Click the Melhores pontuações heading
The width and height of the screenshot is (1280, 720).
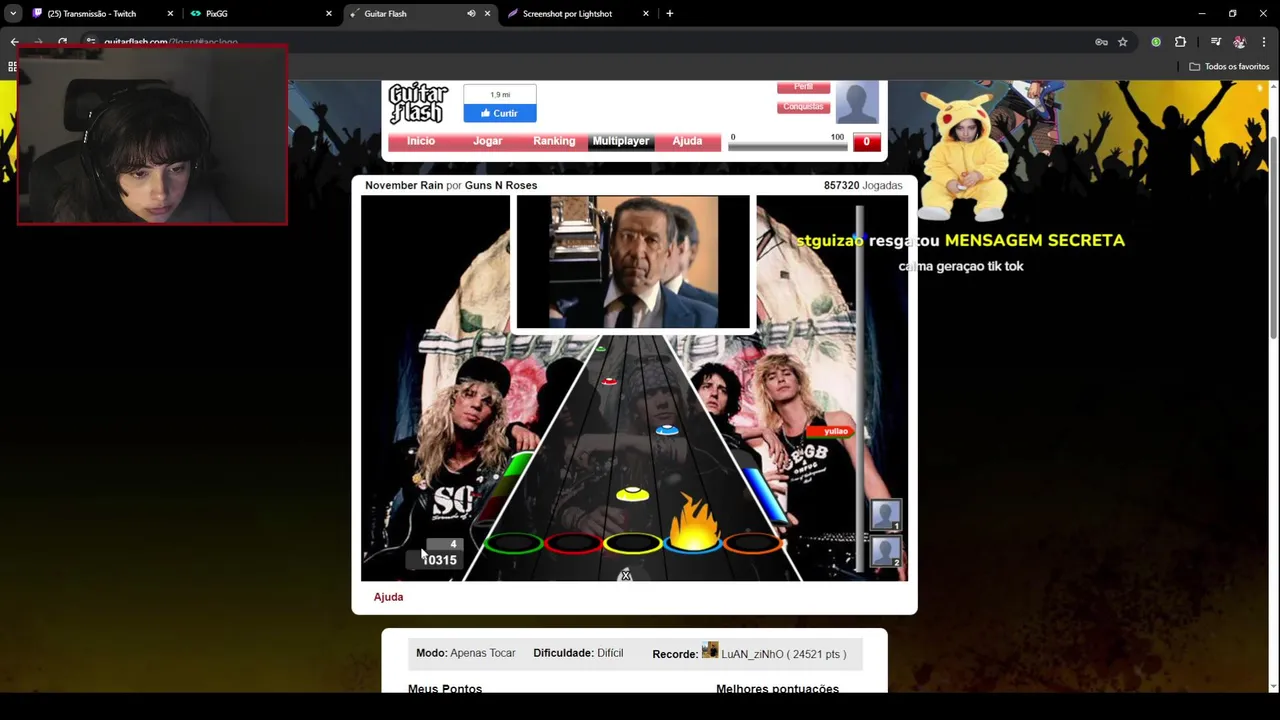click(x=777, y=688)
